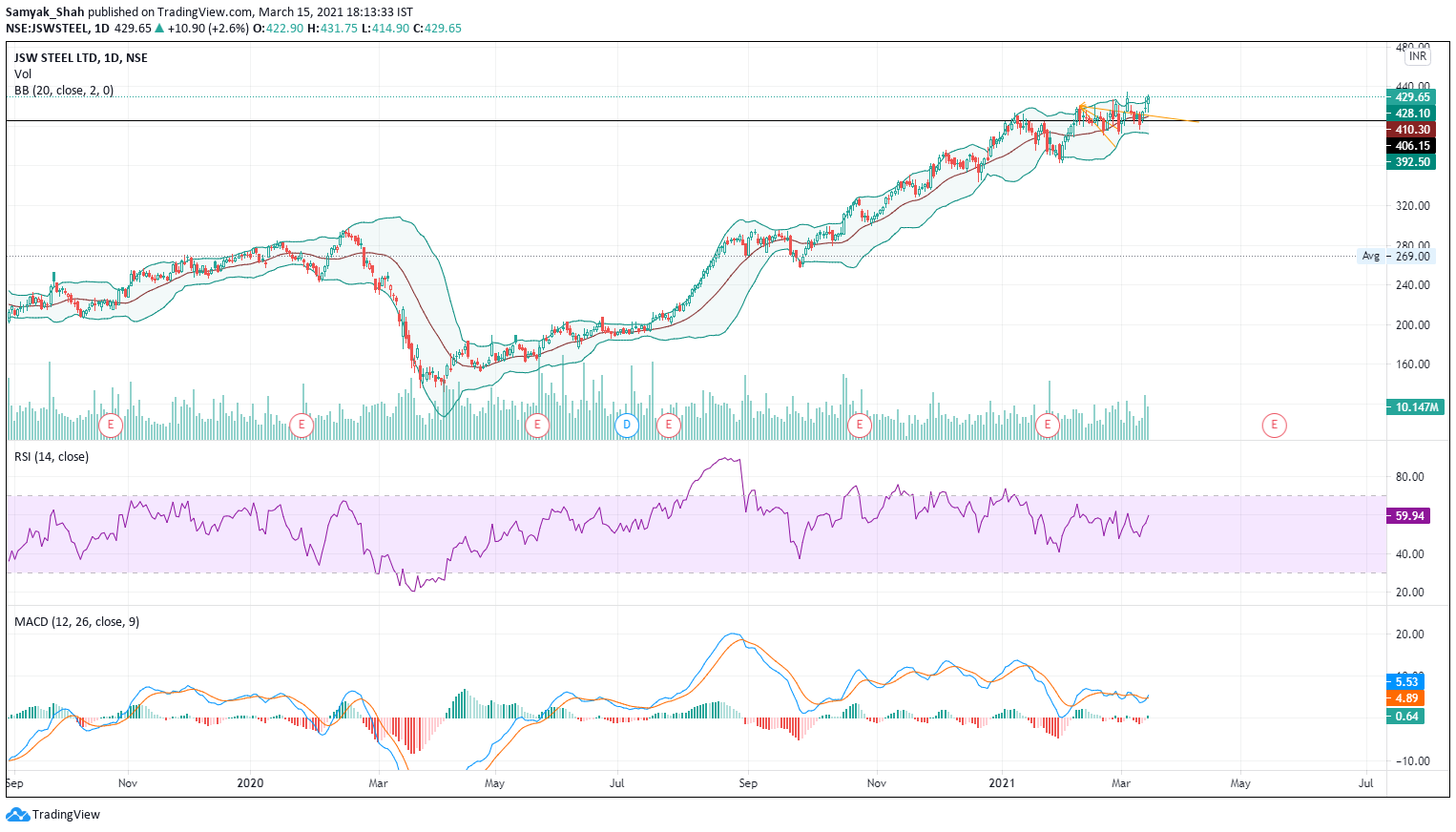Click the black 406.15 horizontal line tag

pos(1411,146)
